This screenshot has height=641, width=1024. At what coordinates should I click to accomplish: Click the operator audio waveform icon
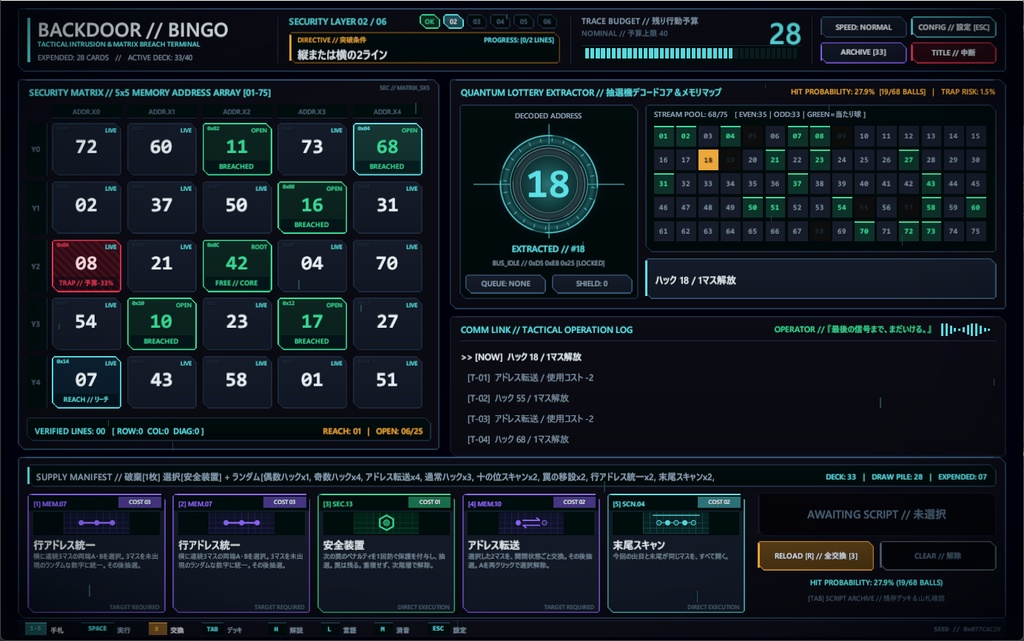965,330
